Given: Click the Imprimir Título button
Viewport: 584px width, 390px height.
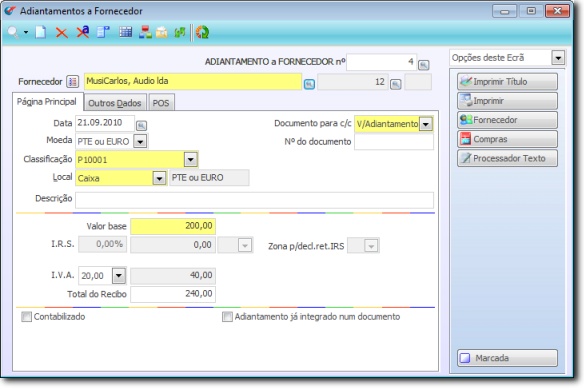Looking at the screenshot, I should 507,82.
